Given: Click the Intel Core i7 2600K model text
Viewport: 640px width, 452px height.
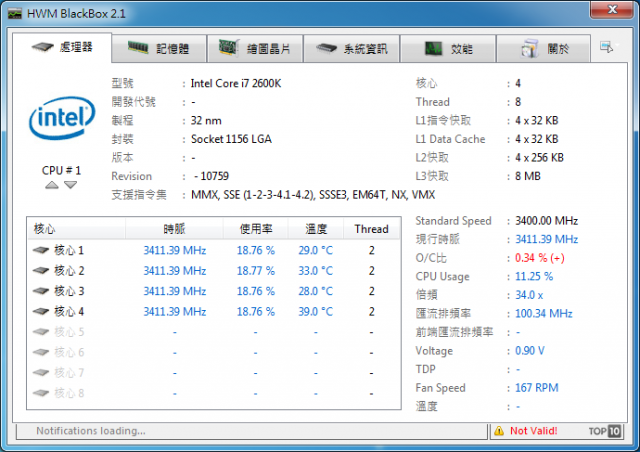Looking at the screenshot, I should pos(236,83).
